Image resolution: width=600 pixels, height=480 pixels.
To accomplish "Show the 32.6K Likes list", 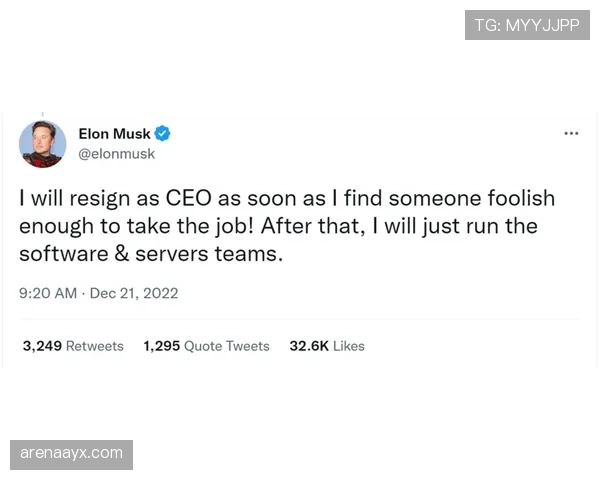I will tap(327, 346).
